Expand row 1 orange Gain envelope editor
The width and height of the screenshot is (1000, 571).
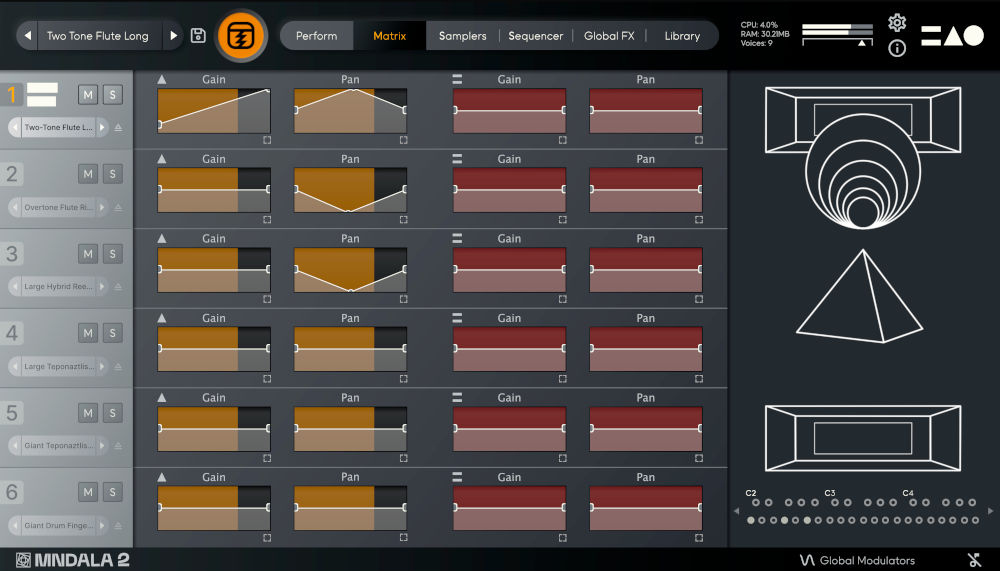pyautogui.click(x=267, y=140)
